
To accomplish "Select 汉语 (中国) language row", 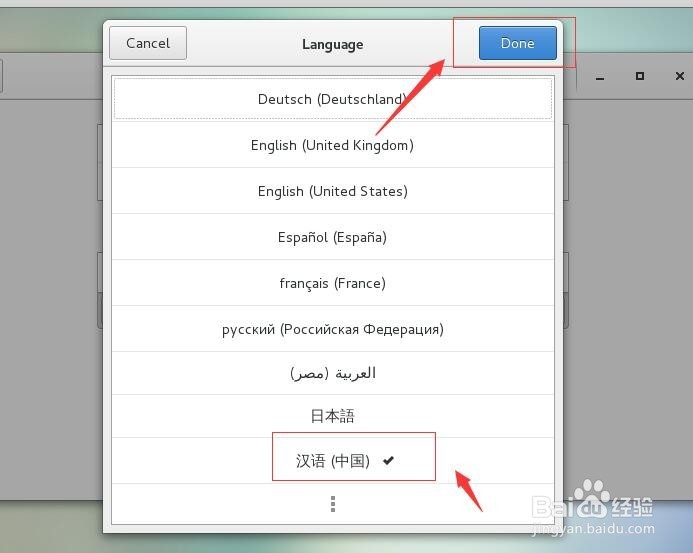I will click(x=333, y=461).
